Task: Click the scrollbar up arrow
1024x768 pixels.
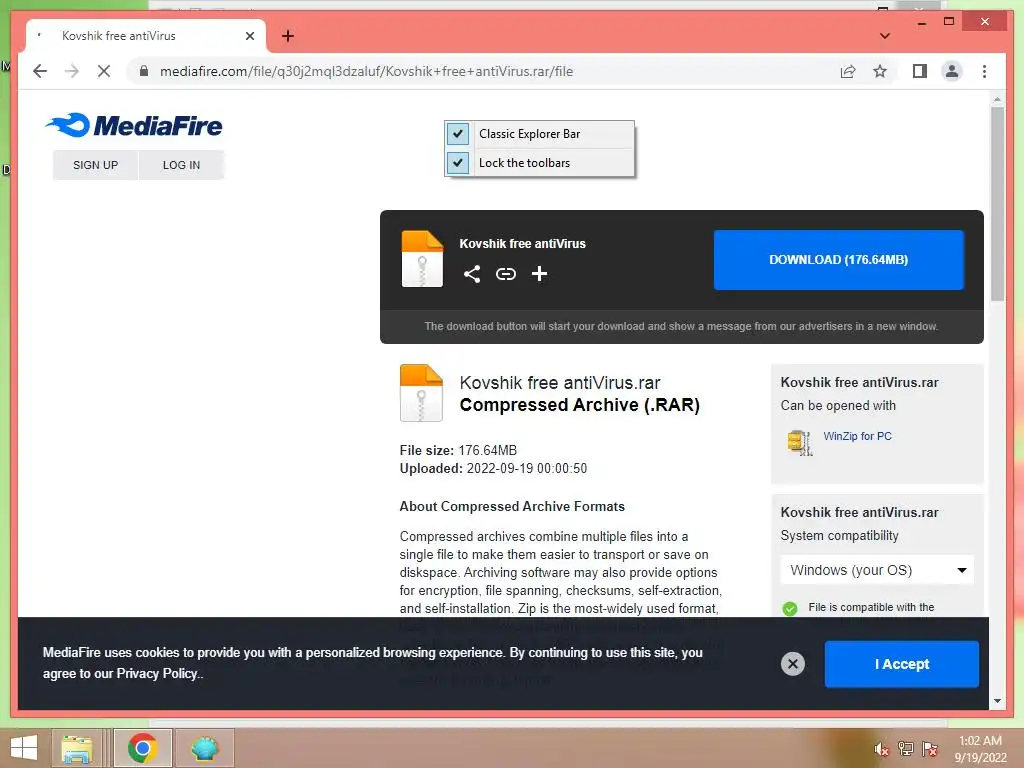Action: click(x=997, y=99)
